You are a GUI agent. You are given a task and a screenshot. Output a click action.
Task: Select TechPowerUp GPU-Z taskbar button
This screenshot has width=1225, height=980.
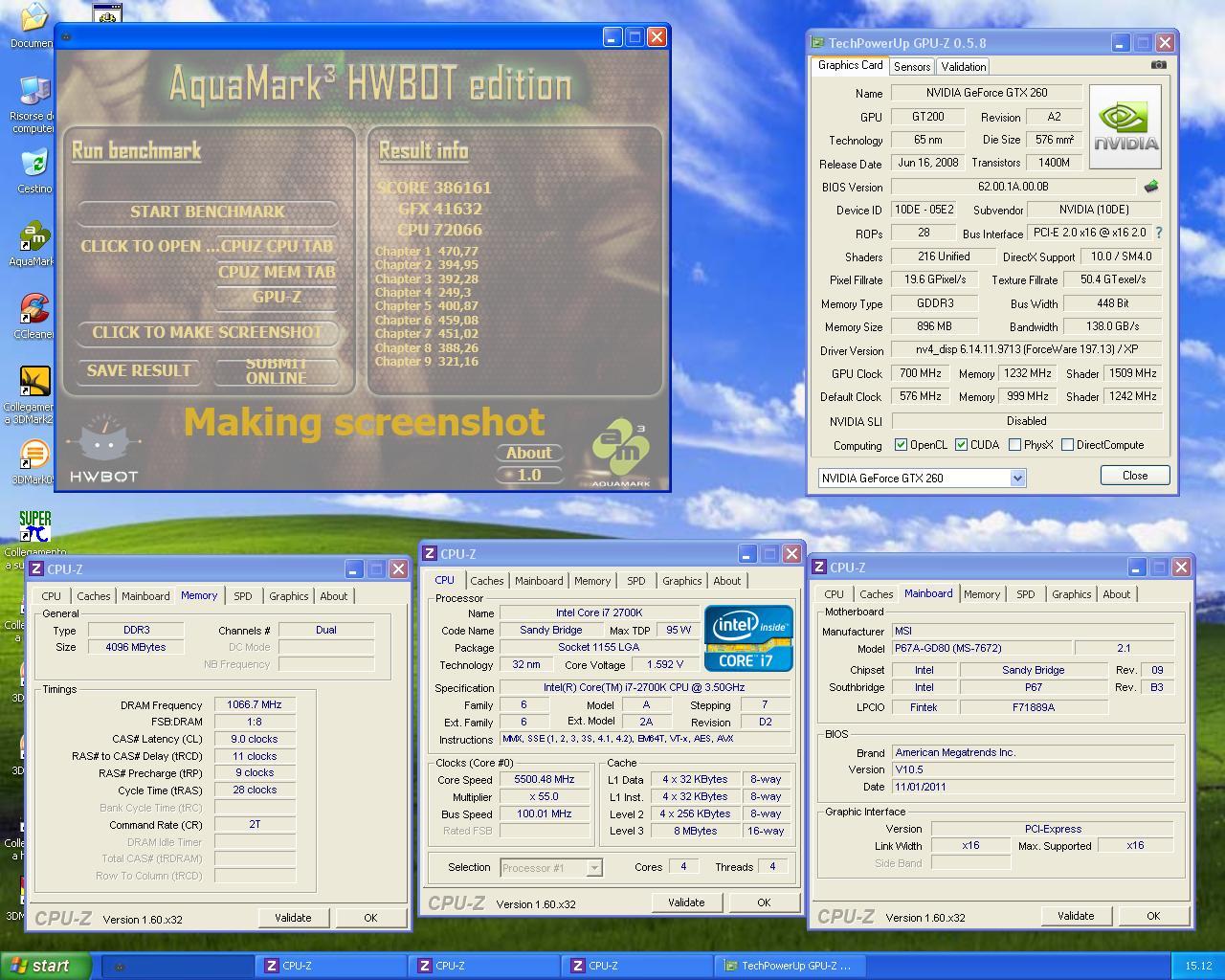(x=791, y=966)
